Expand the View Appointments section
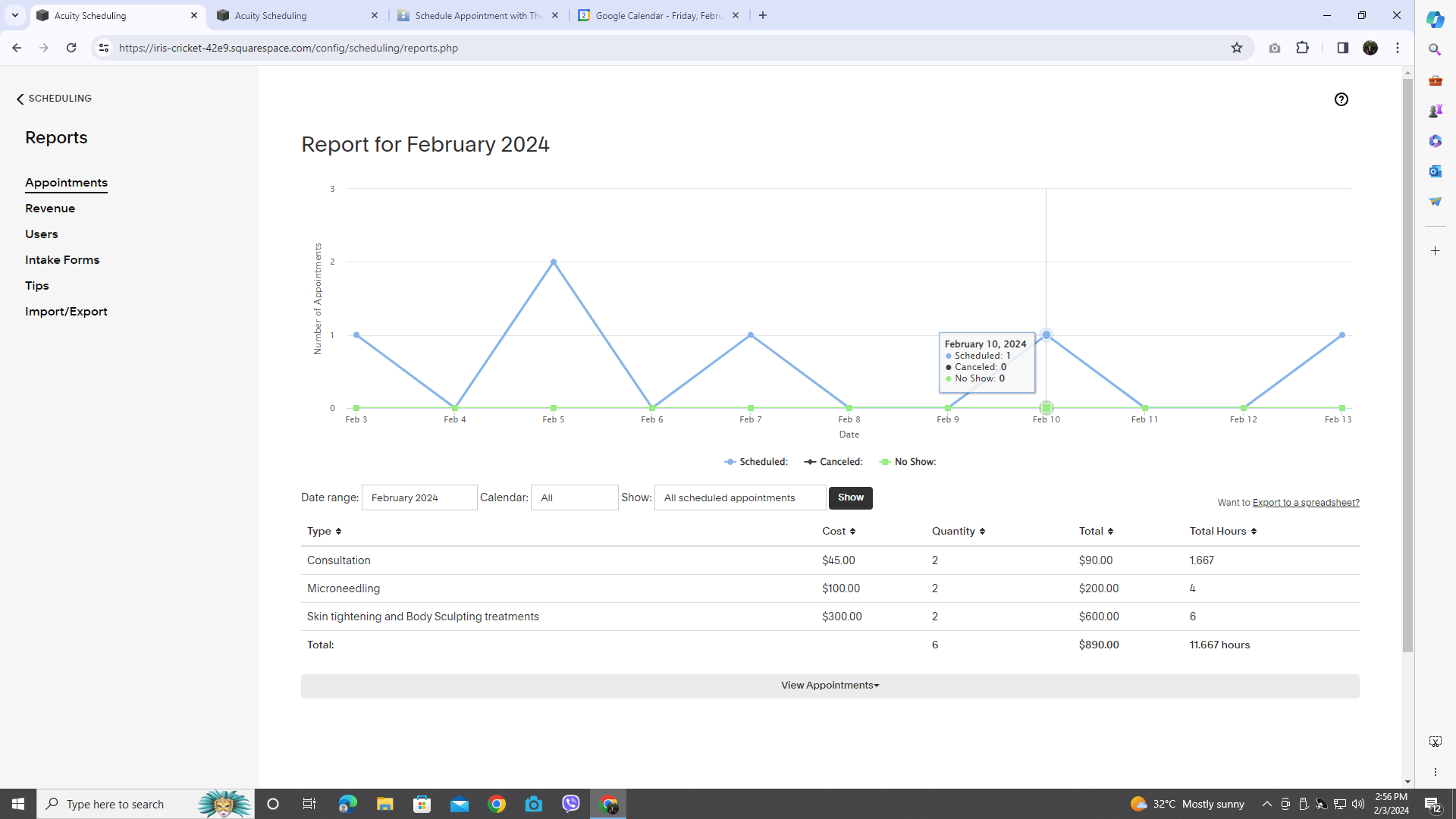This screenshot has width=1456, height=819. tap(830, 686)
